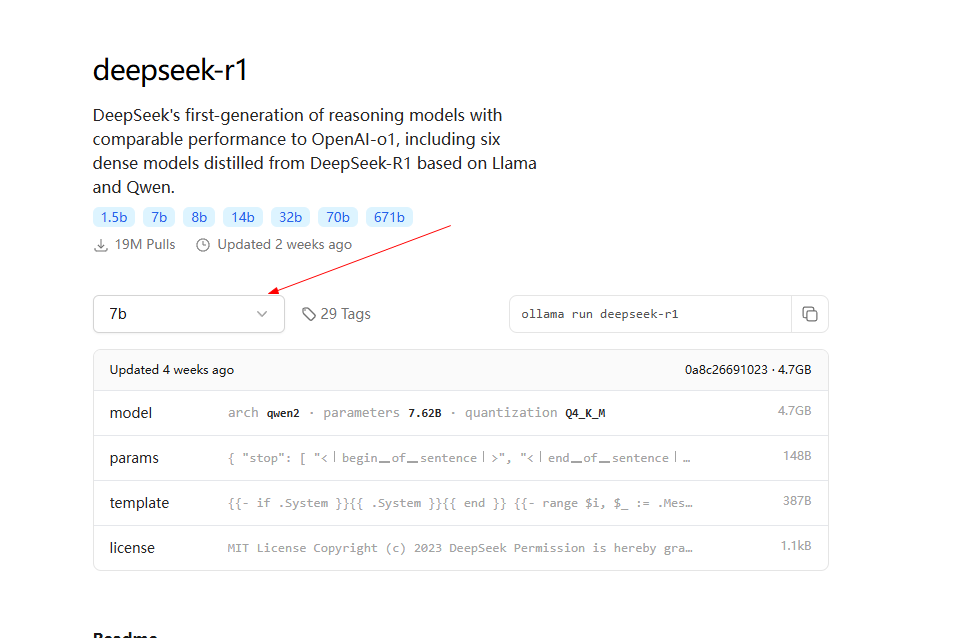Click the 387B size in template row
961x638 pixels.
(x=797, y=501)
